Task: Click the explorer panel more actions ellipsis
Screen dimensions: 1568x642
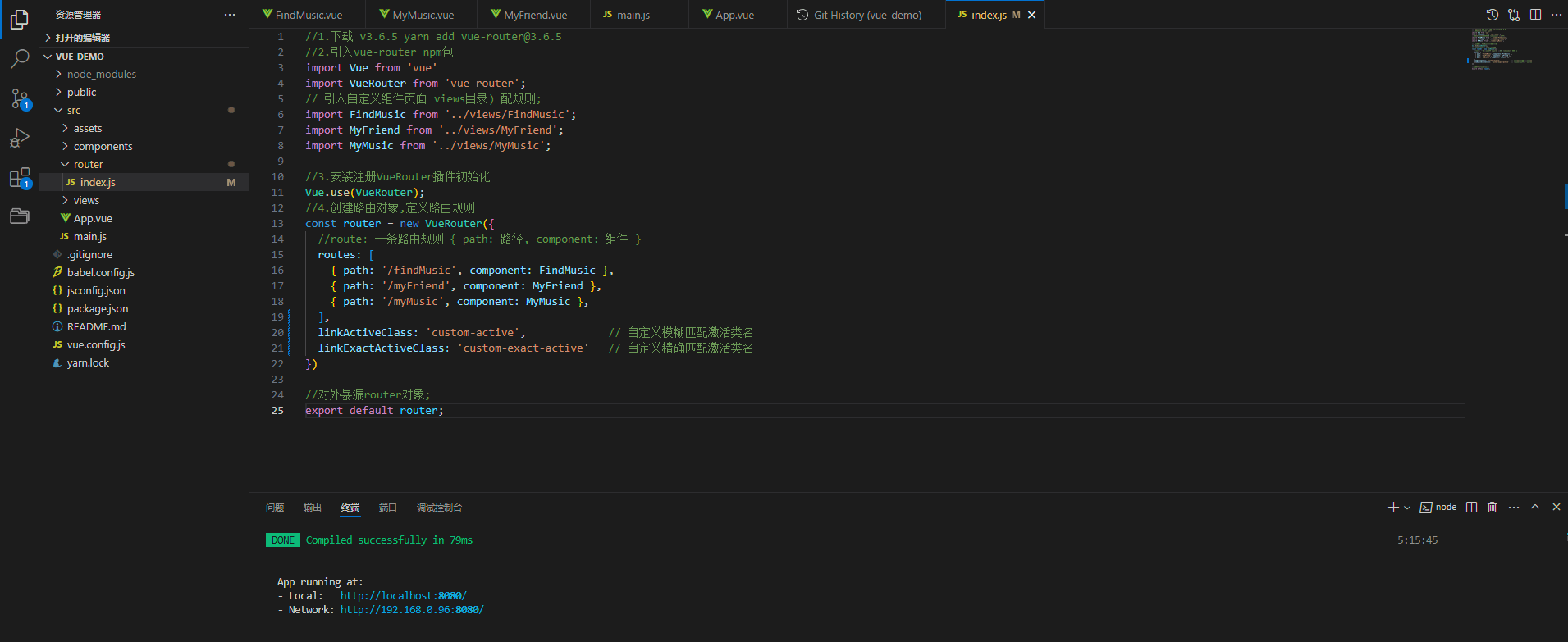Action: point(230,15)
